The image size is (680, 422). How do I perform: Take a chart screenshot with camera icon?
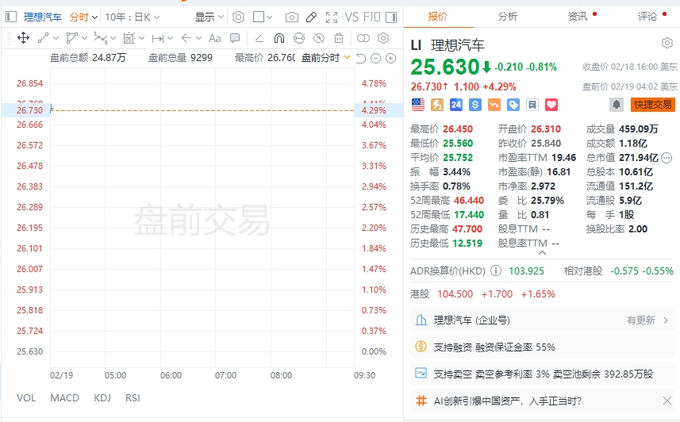coord(291,17)
